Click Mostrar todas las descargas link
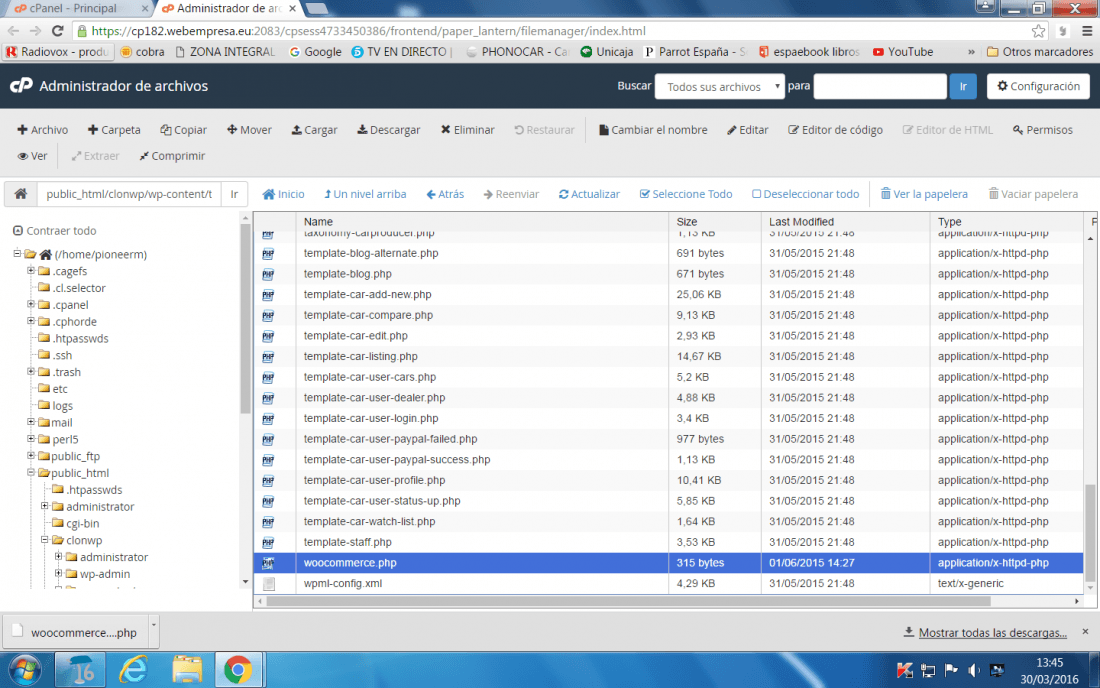 tap(992, 633)
